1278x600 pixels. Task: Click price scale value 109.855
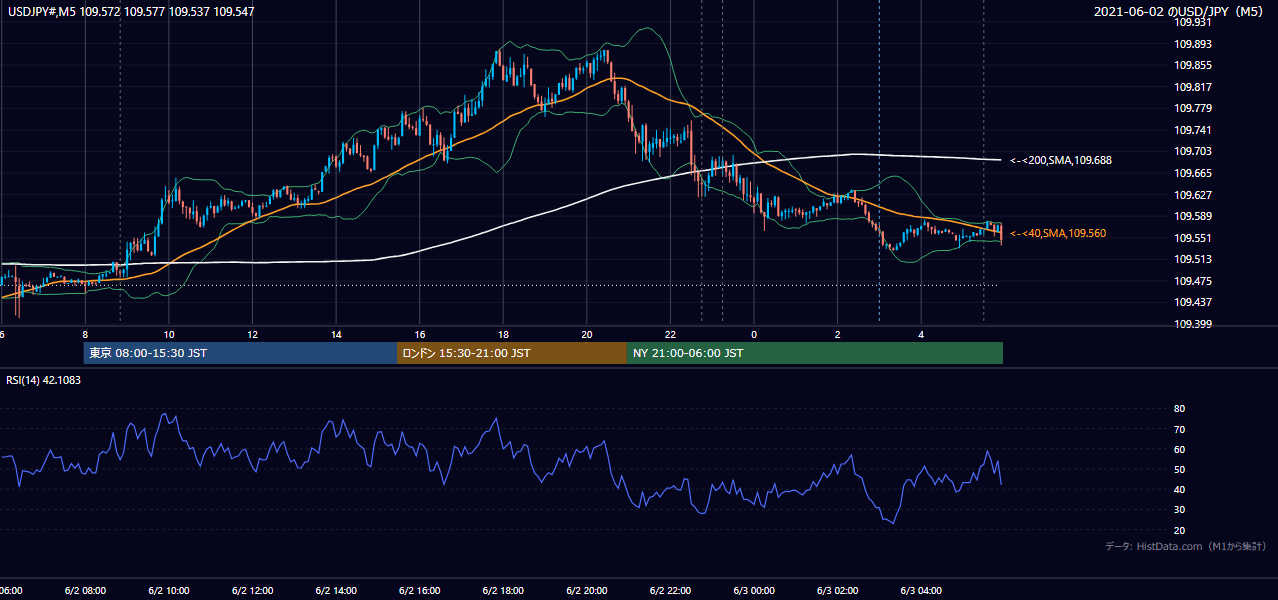(1192, 65)
